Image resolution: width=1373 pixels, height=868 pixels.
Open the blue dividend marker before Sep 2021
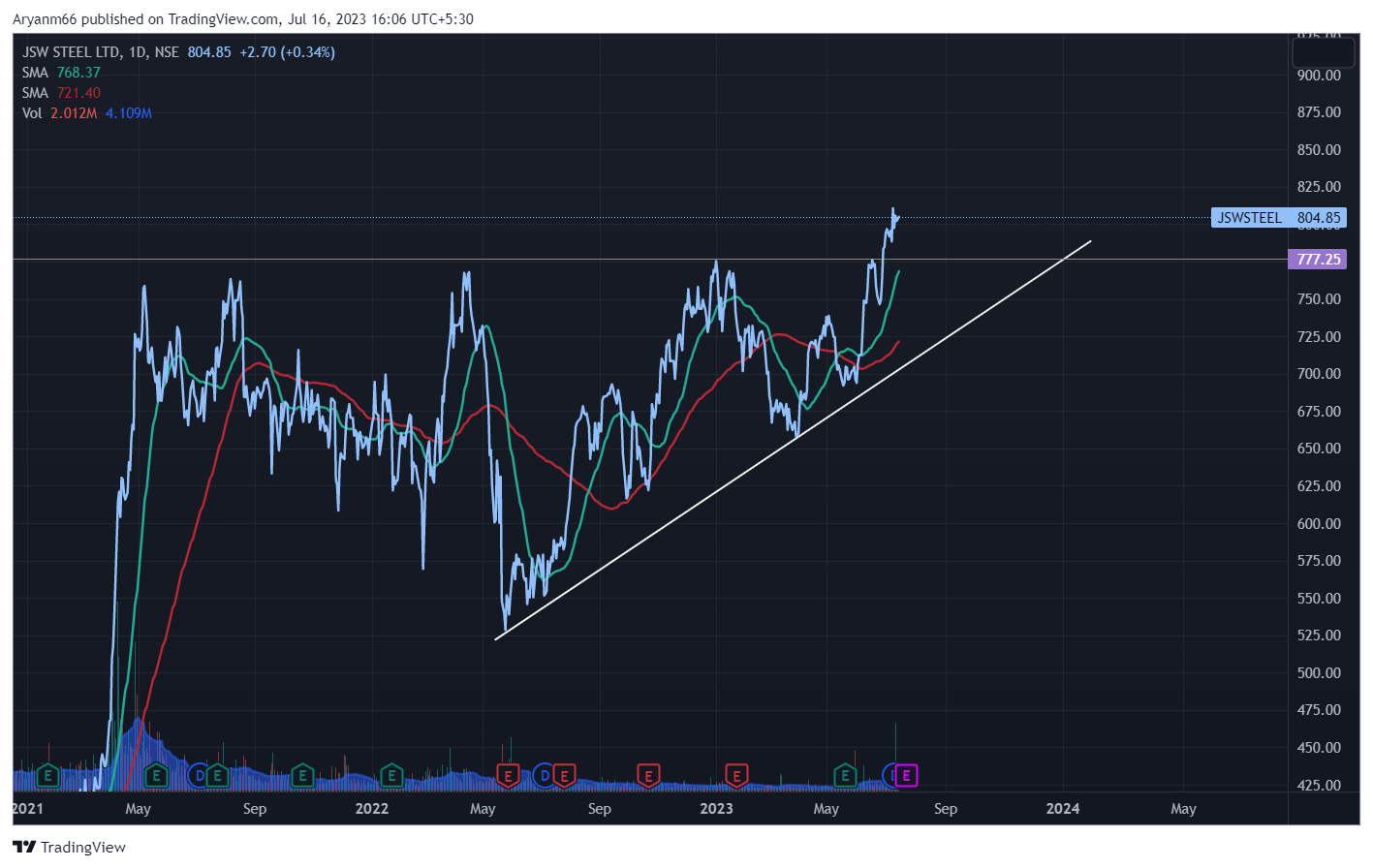pos(200,776)
